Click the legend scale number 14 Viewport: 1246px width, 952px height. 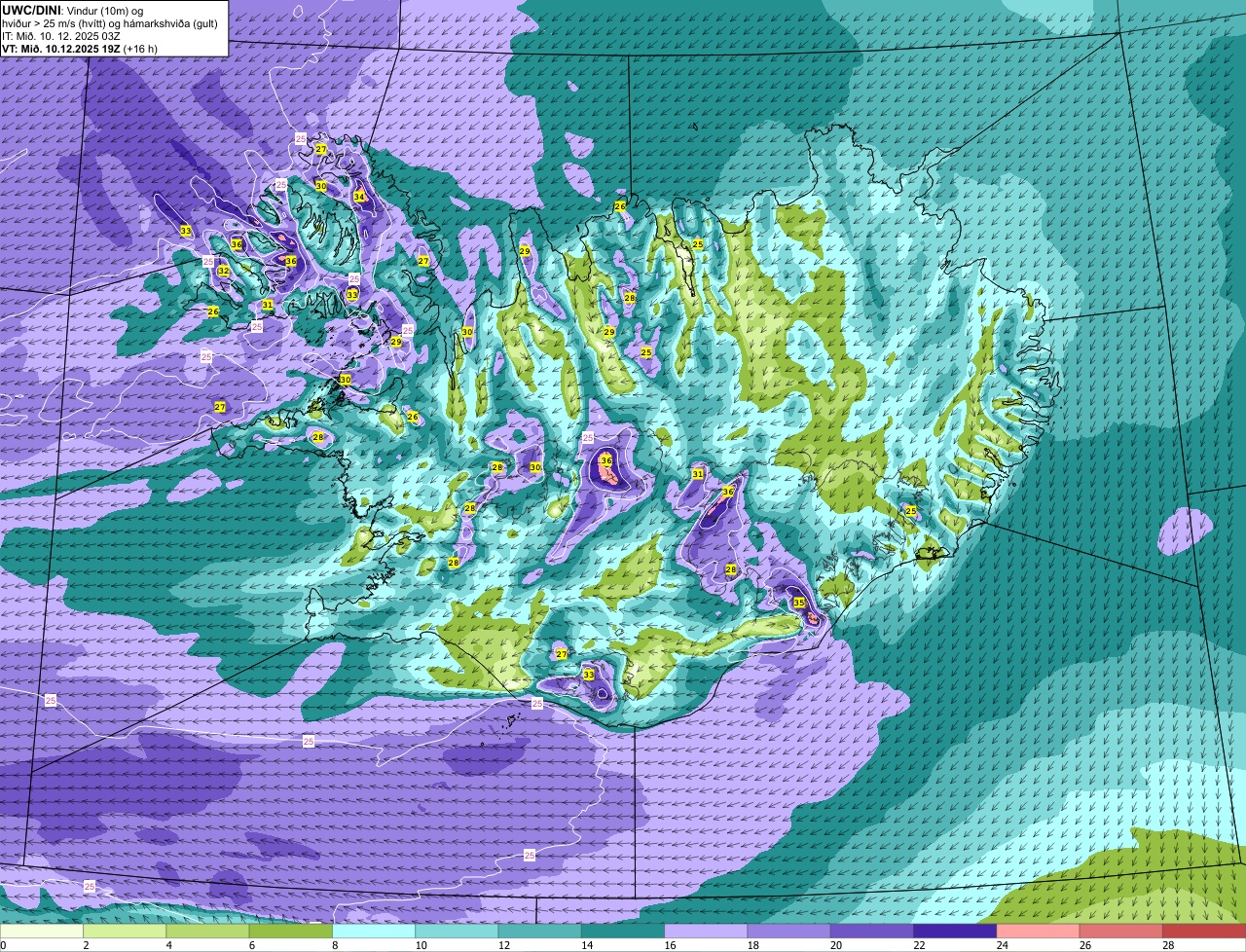pos(588,945)
